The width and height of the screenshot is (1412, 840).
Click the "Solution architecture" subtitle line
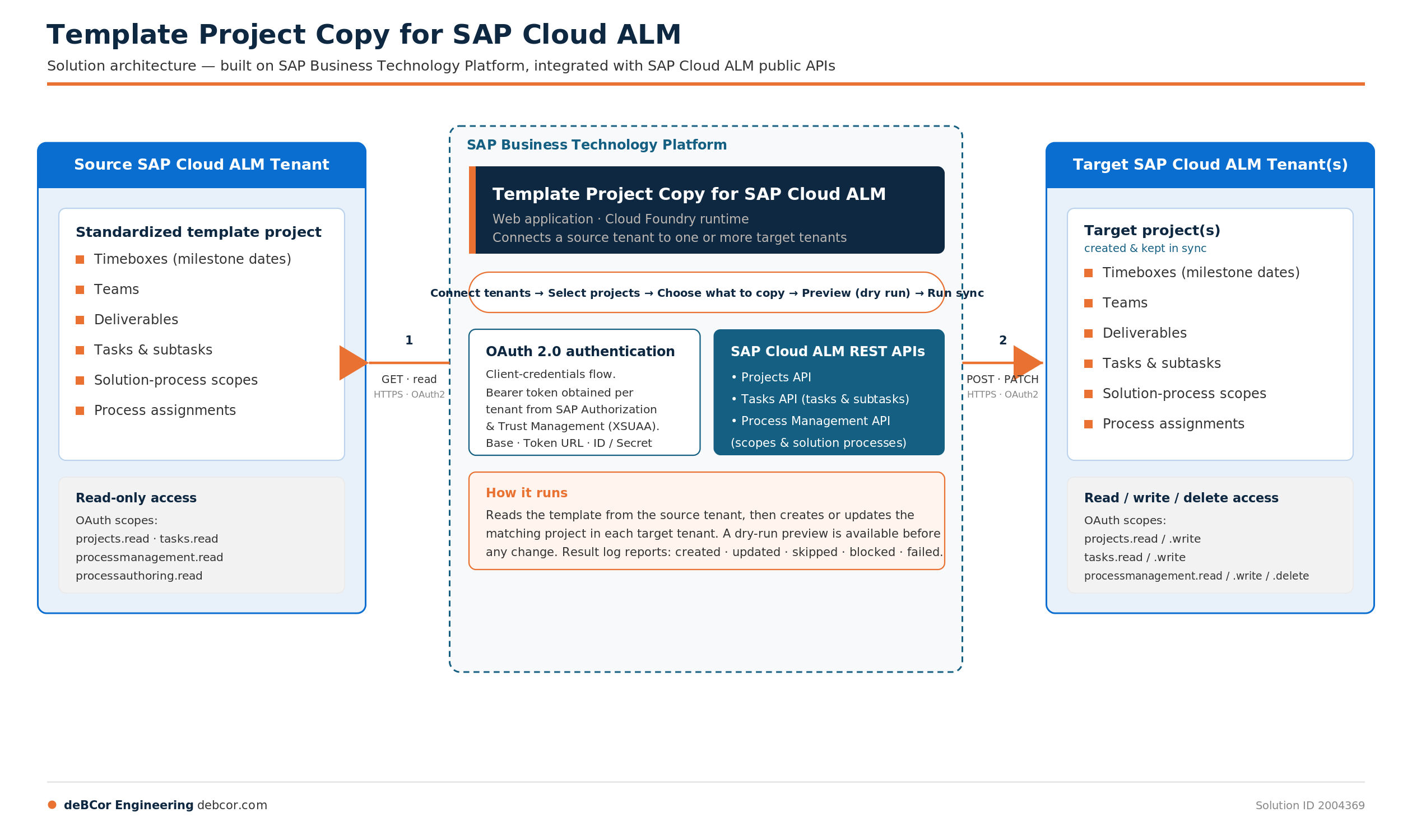[440, 66]
